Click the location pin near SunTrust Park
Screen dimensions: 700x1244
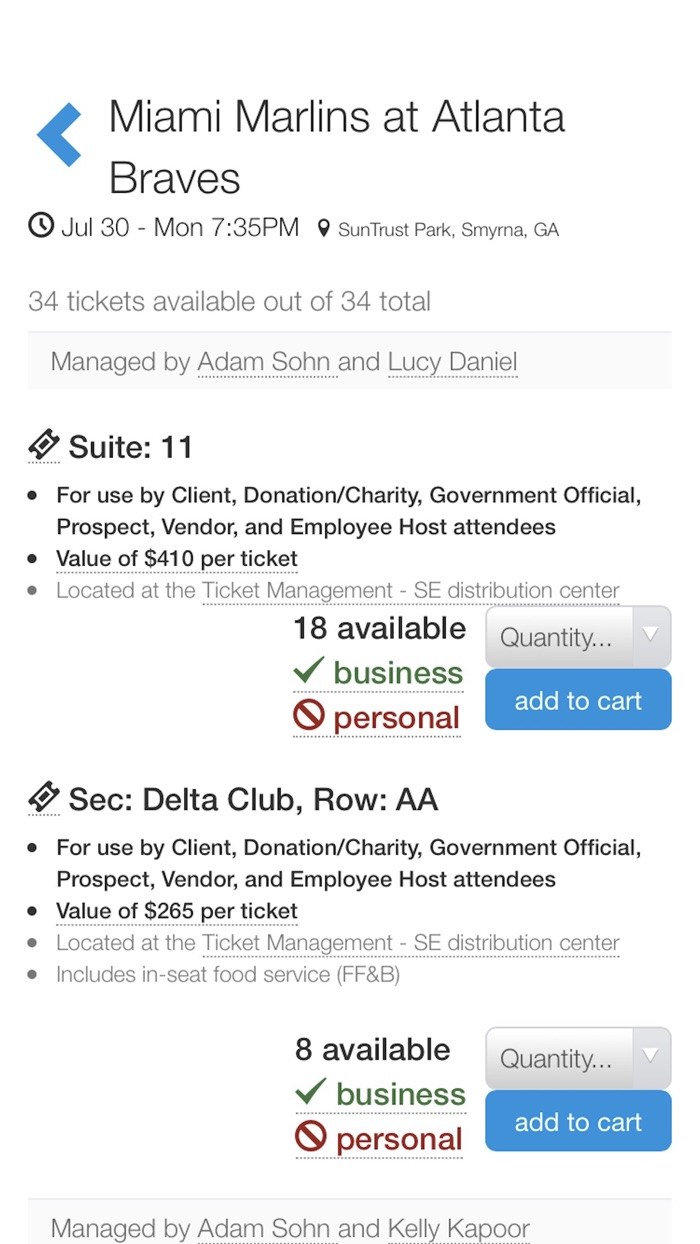(x=322, y=227)
